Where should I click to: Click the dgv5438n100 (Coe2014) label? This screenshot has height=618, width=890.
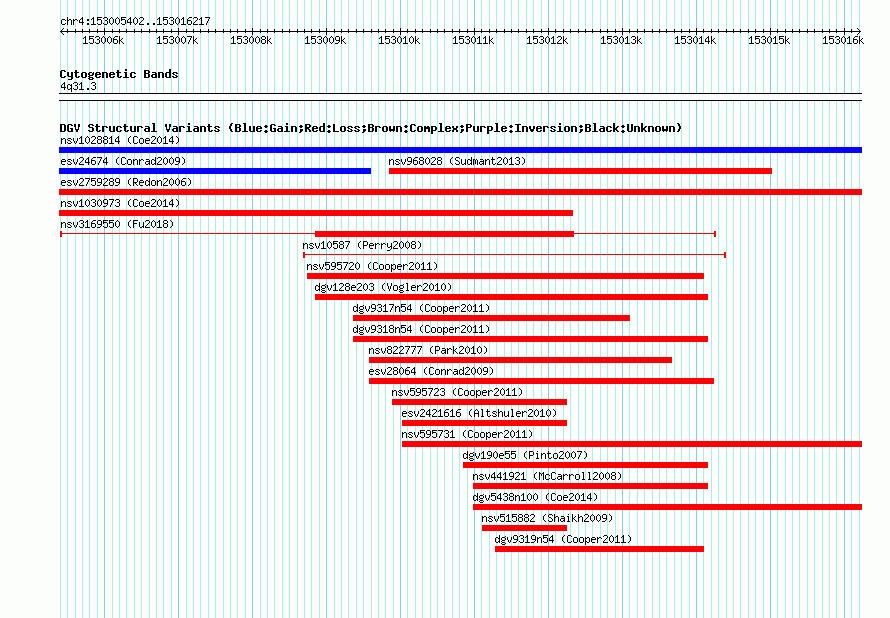535,497
